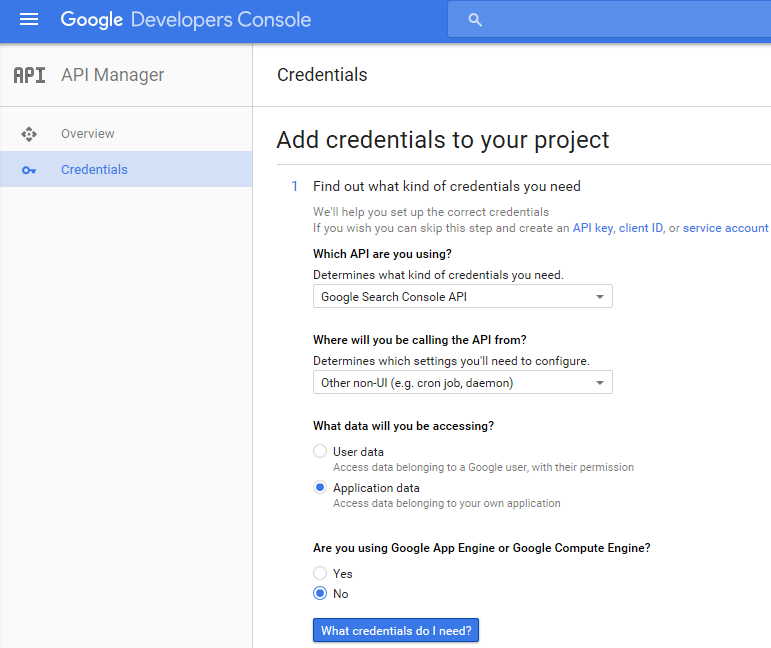The image size is (771, 648).
Task: Follow the client ID link
Action: [641, 228]
